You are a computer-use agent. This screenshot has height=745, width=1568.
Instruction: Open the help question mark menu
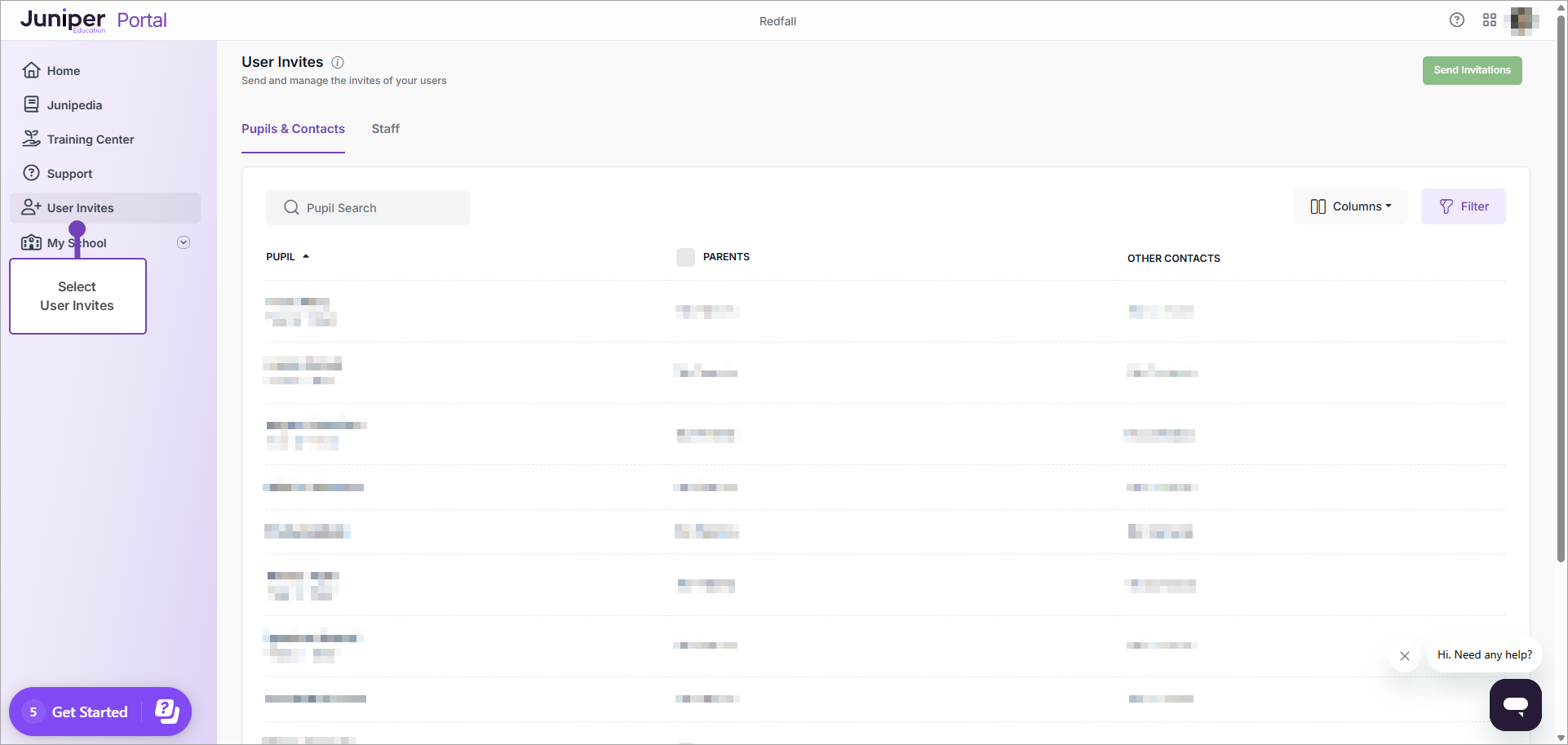(1457, 20)
